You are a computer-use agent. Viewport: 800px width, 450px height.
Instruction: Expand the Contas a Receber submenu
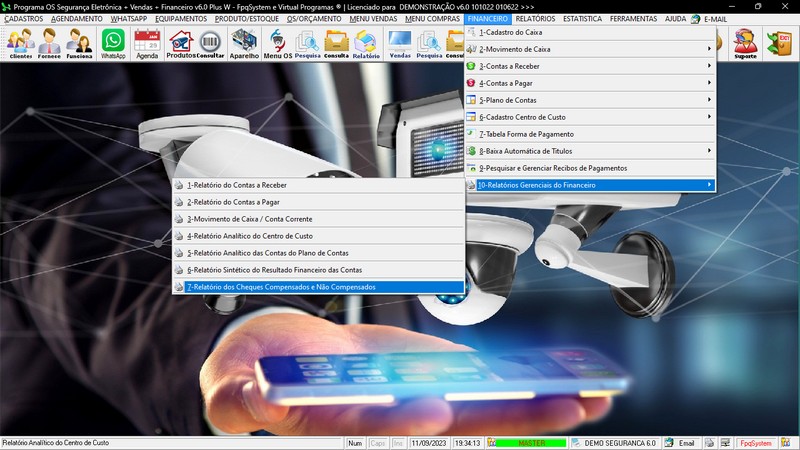[590, 66]
